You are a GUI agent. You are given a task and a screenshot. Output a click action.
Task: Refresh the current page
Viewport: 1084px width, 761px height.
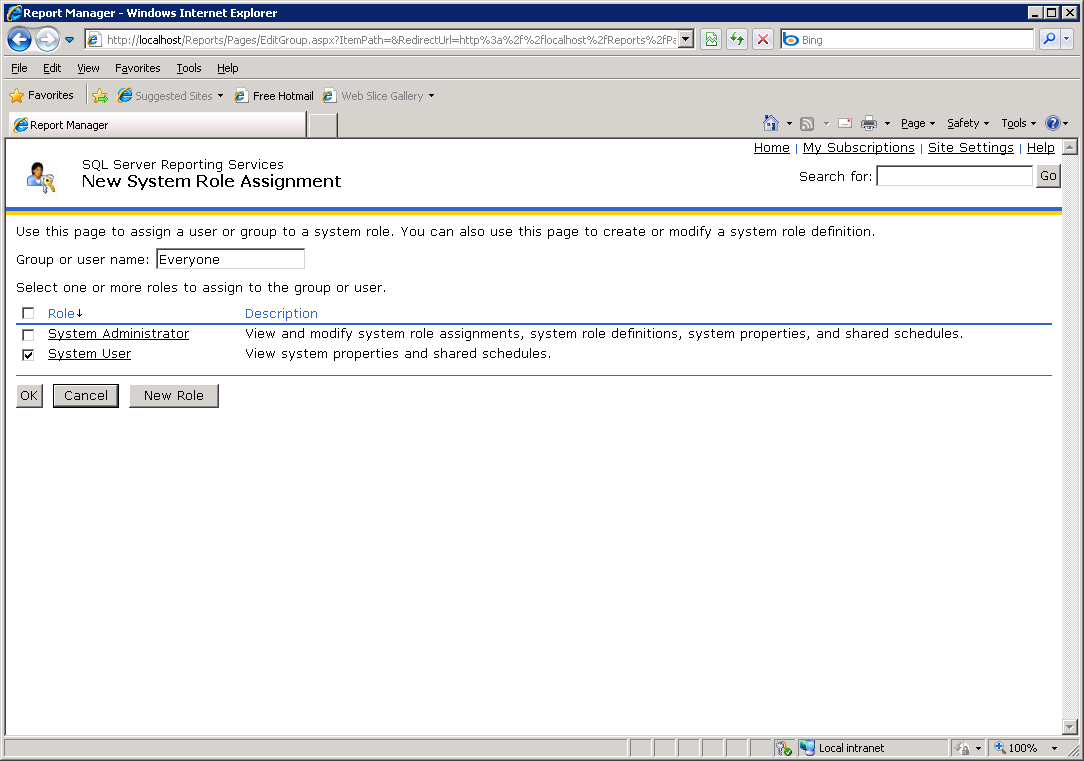(x=739, y=39)
